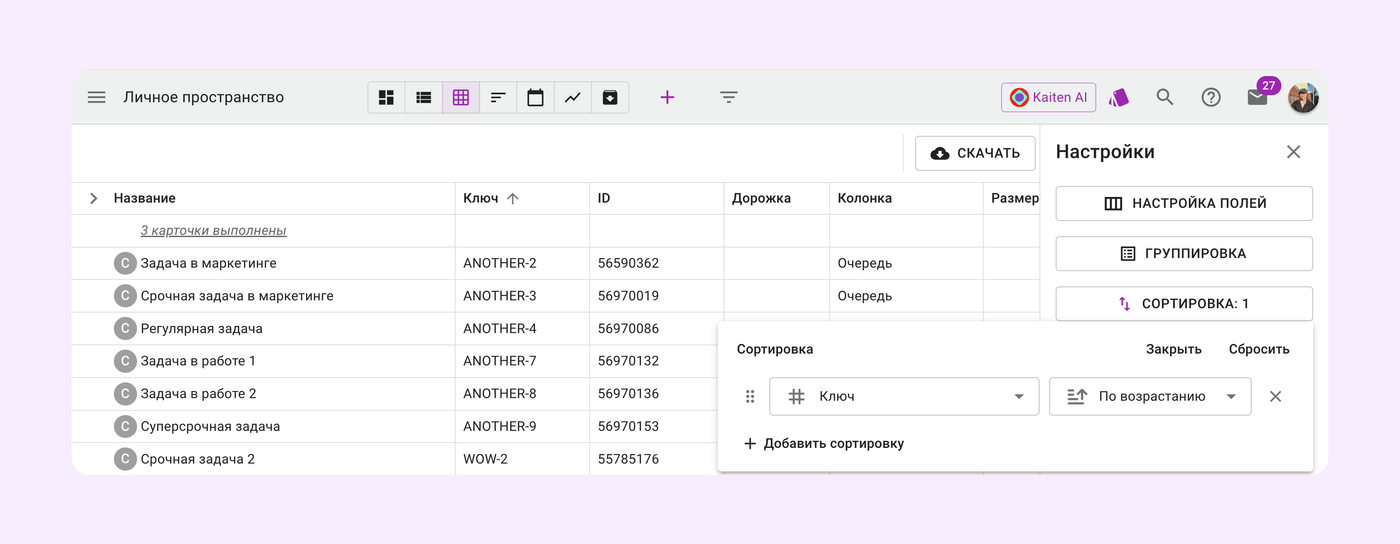Open the filter icon in toolbar
Screen dimensions: 1400x544
729,97
